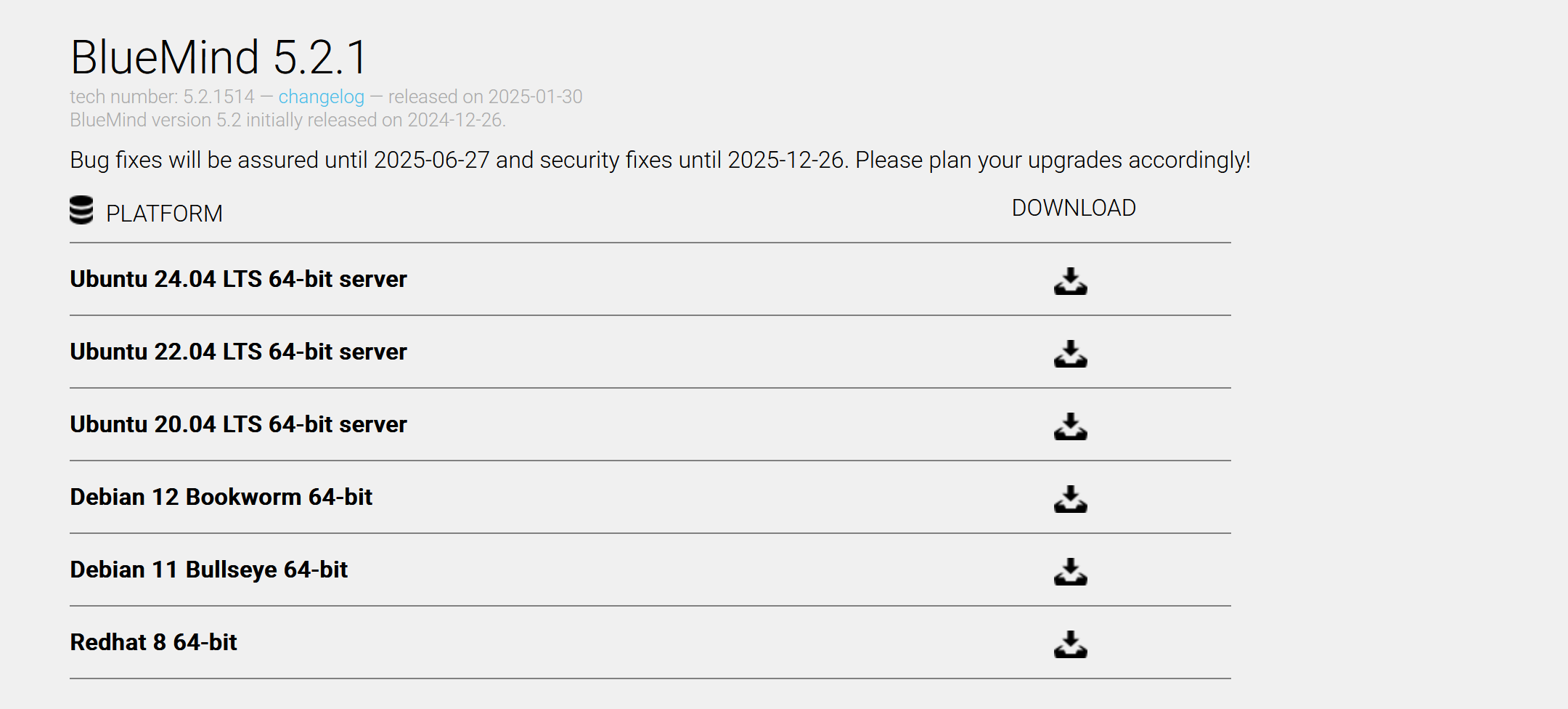This screenshot has height=709, width=1568.
Task: Select the Ubuntu 20.04 LTS row label
Action: pos(238,424)
